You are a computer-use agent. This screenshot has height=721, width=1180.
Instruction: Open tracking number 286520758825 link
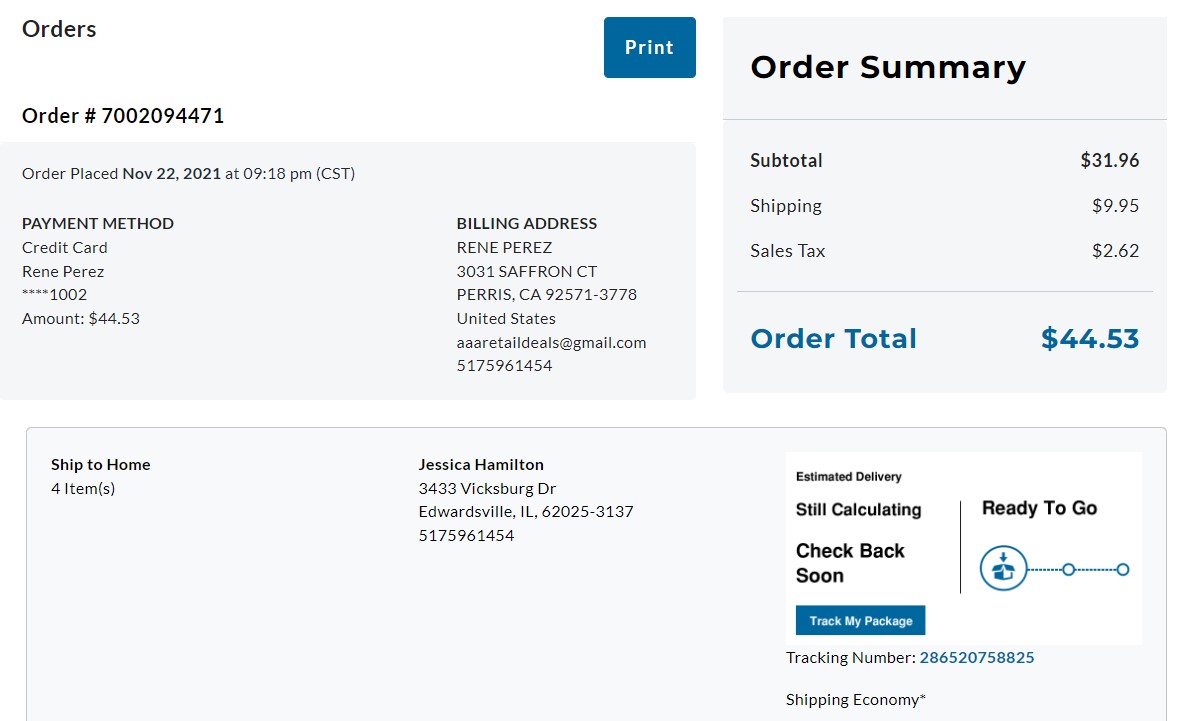click(x=977, y=657)
